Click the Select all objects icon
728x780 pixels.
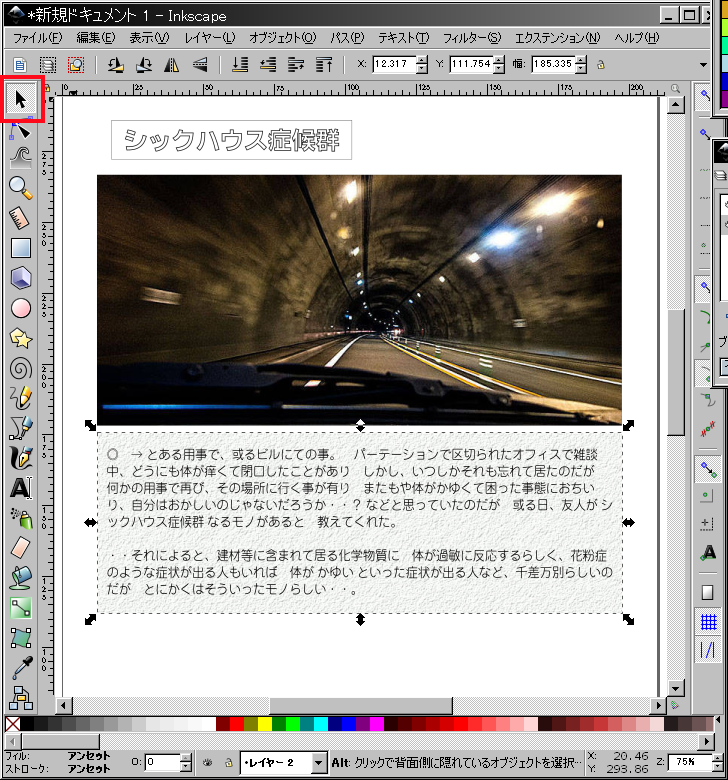point(20,65)
